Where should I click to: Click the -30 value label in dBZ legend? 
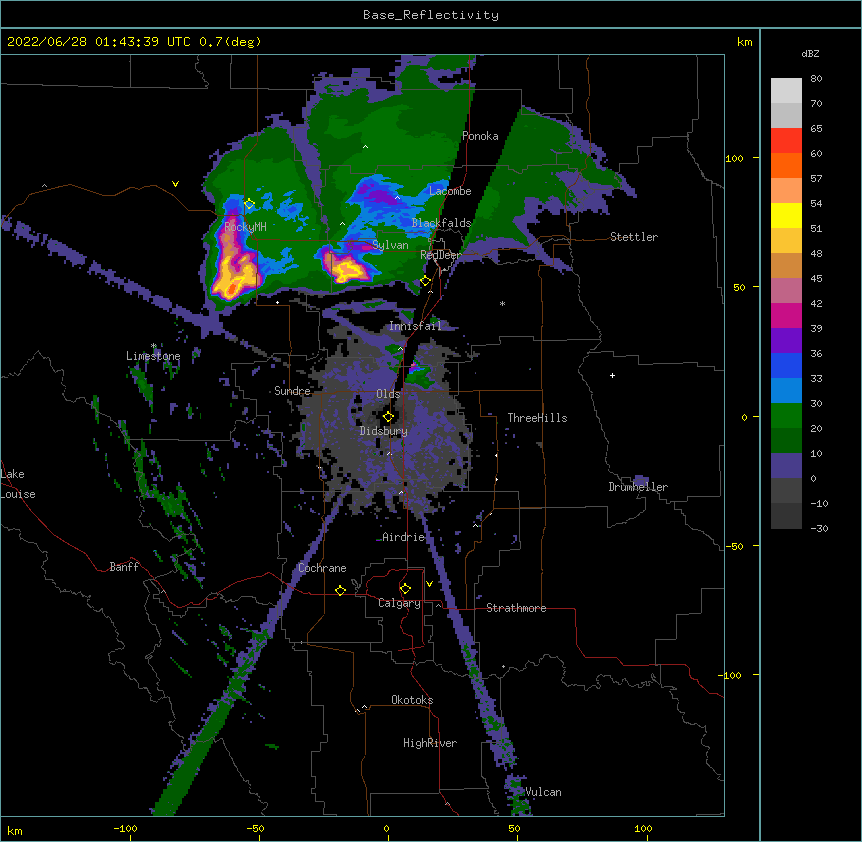pyautogui.click(x=819, y=528)
